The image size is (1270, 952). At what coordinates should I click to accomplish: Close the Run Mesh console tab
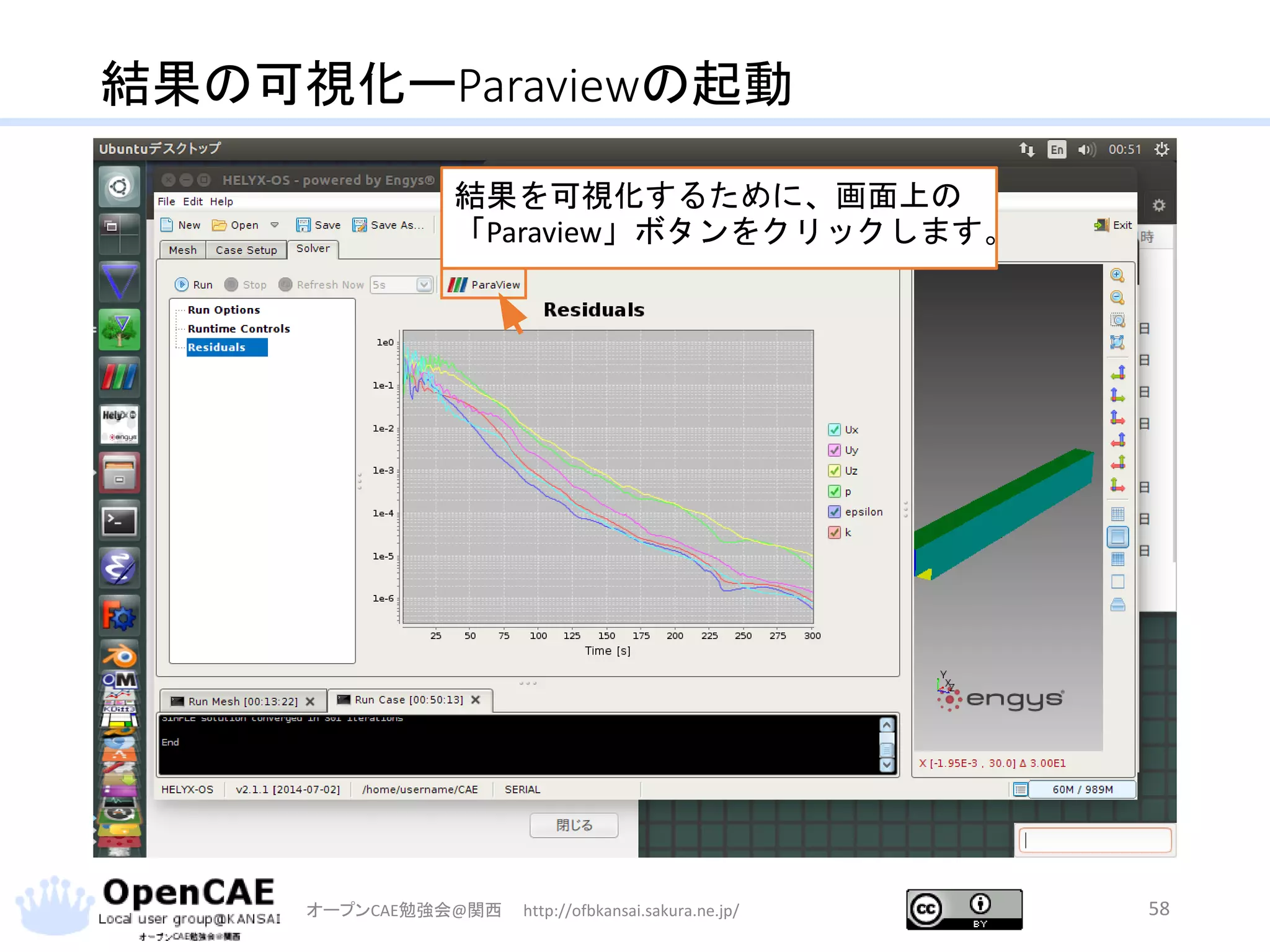click(310, 701)
